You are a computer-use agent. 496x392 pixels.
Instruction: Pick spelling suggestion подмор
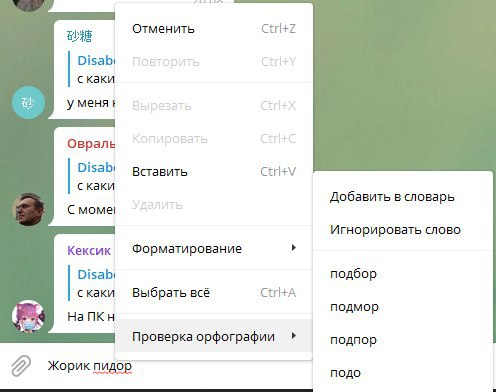click(x=403, y=307)
